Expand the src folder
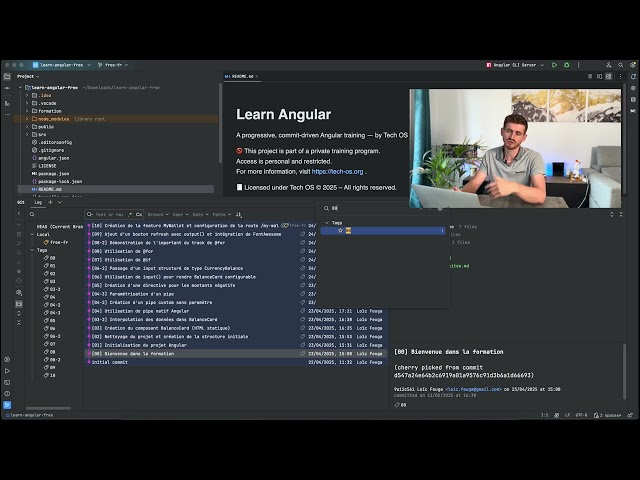640x480 pixels. pos(27,134)
